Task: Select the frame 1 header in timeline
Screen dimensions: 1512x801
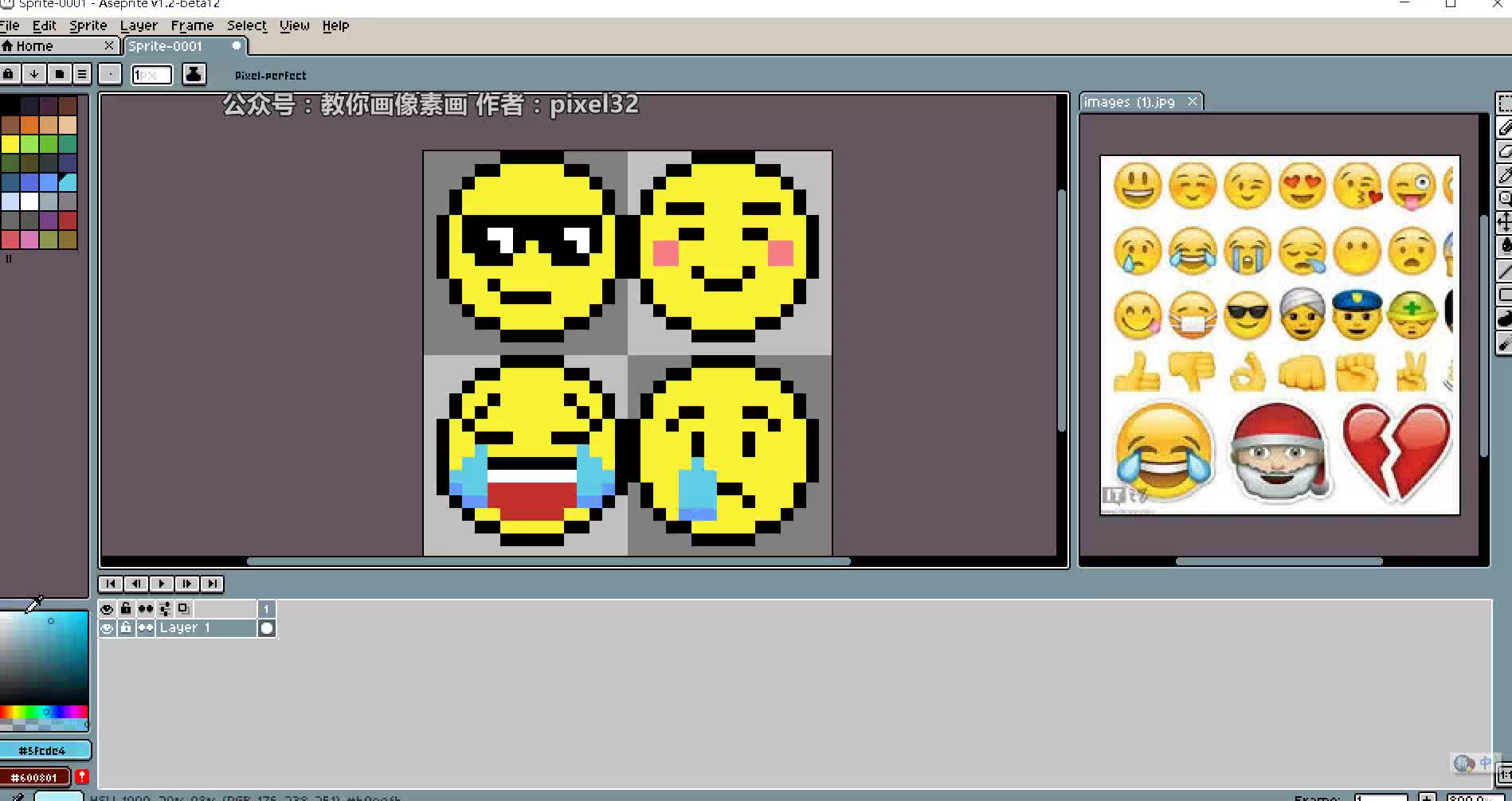Action: [267, 609]
